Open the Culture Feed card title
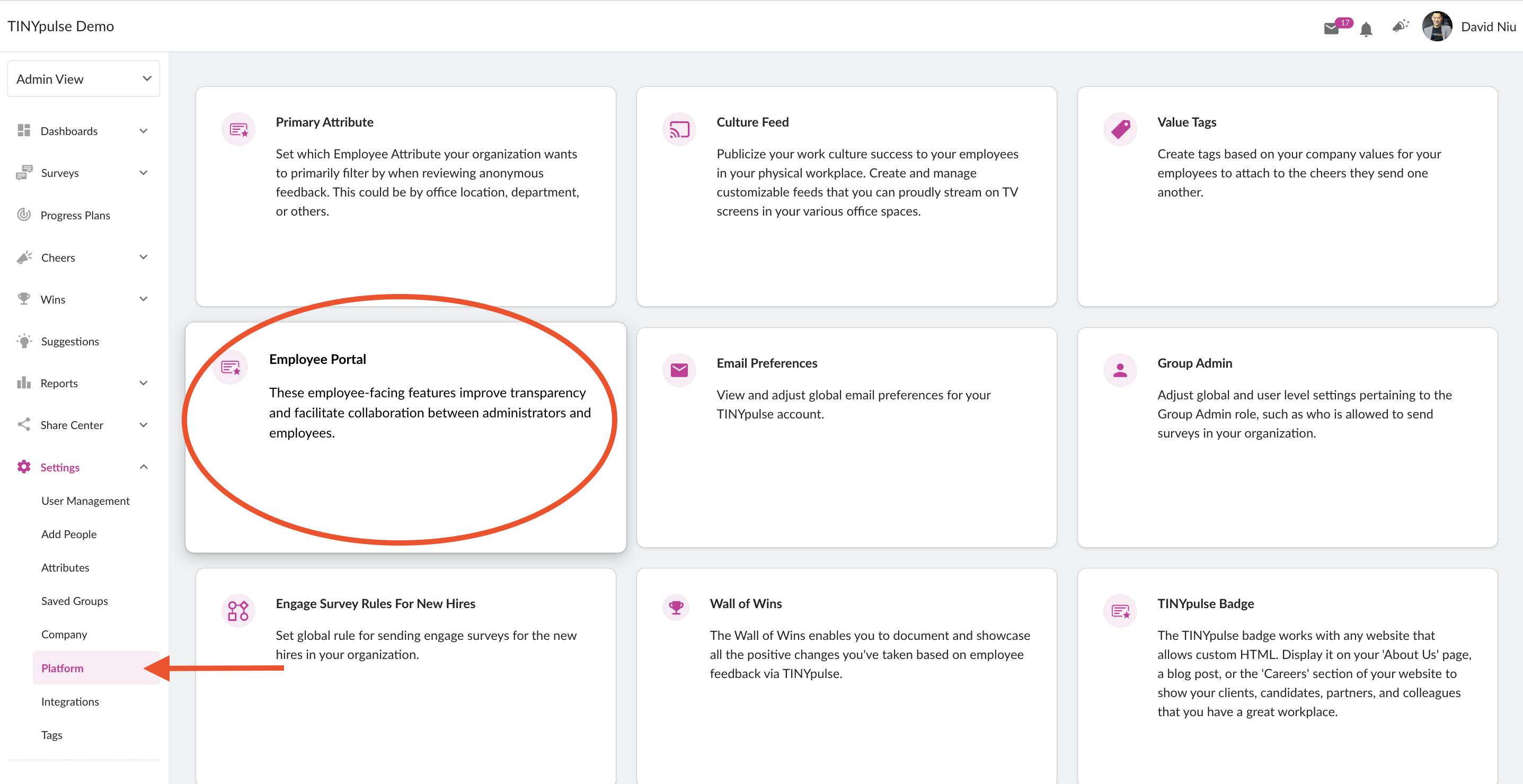This screenshot has height=784, width=1523. point(752,122)
